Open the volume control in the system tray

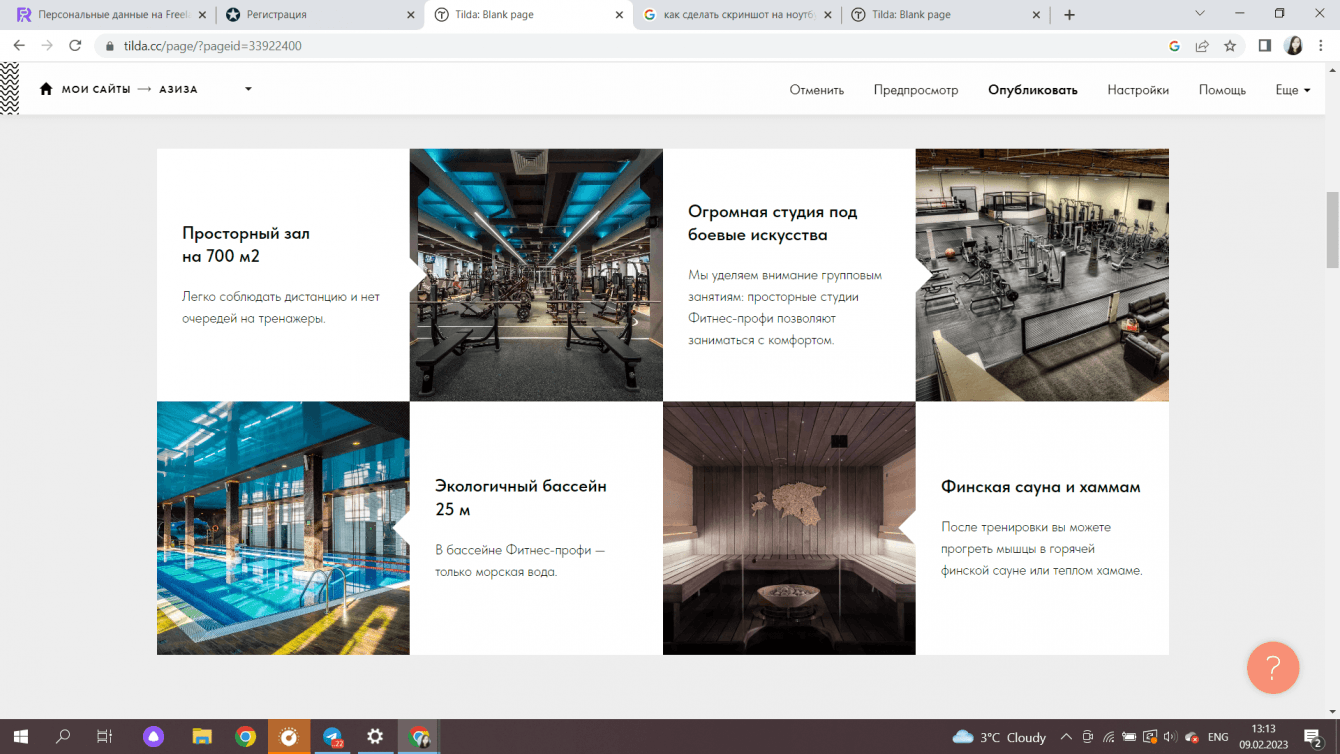1171,737
